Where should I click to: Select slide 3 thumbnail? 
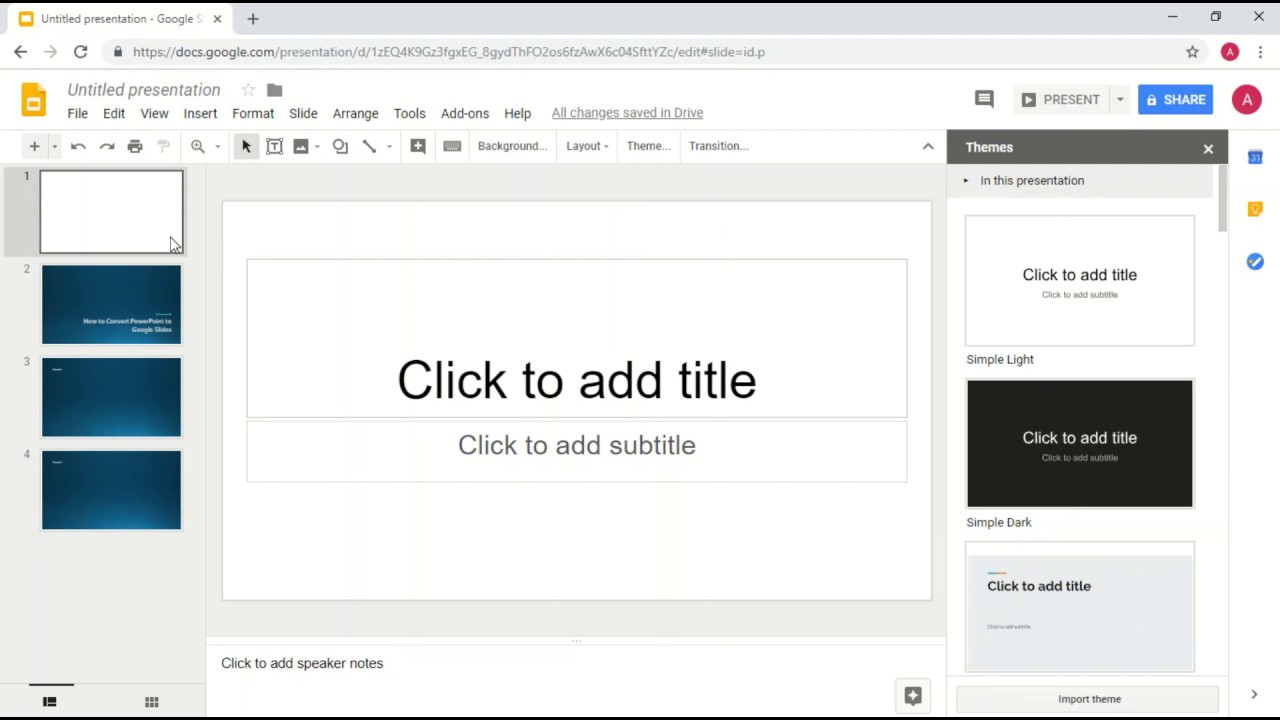[x=111, y=397]
